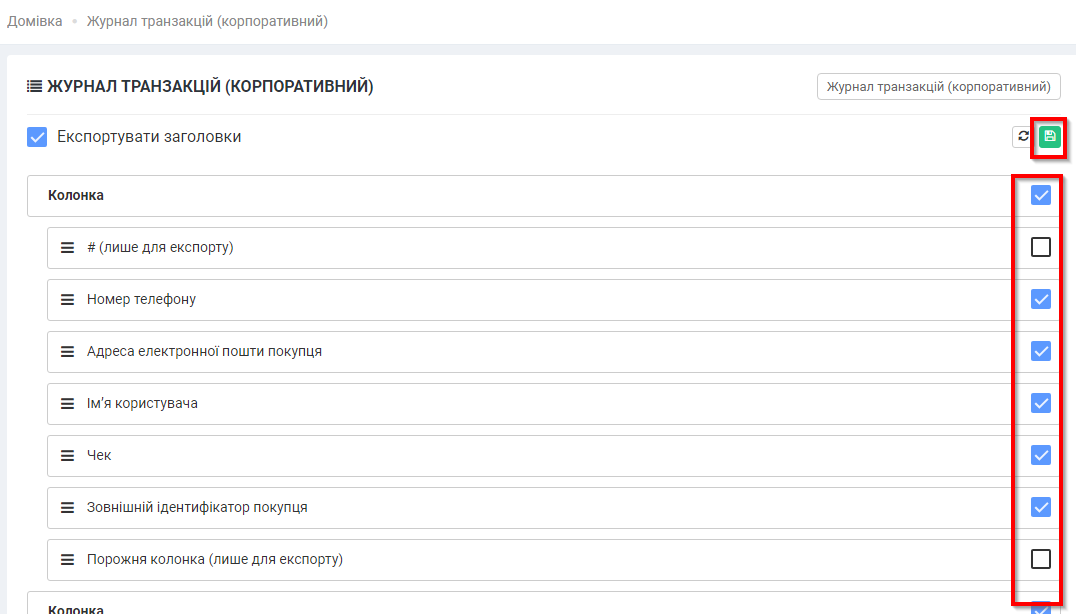Click the list icon beside page title
Viewport: 1076px width, 614px height.
(x=34, y=87)
